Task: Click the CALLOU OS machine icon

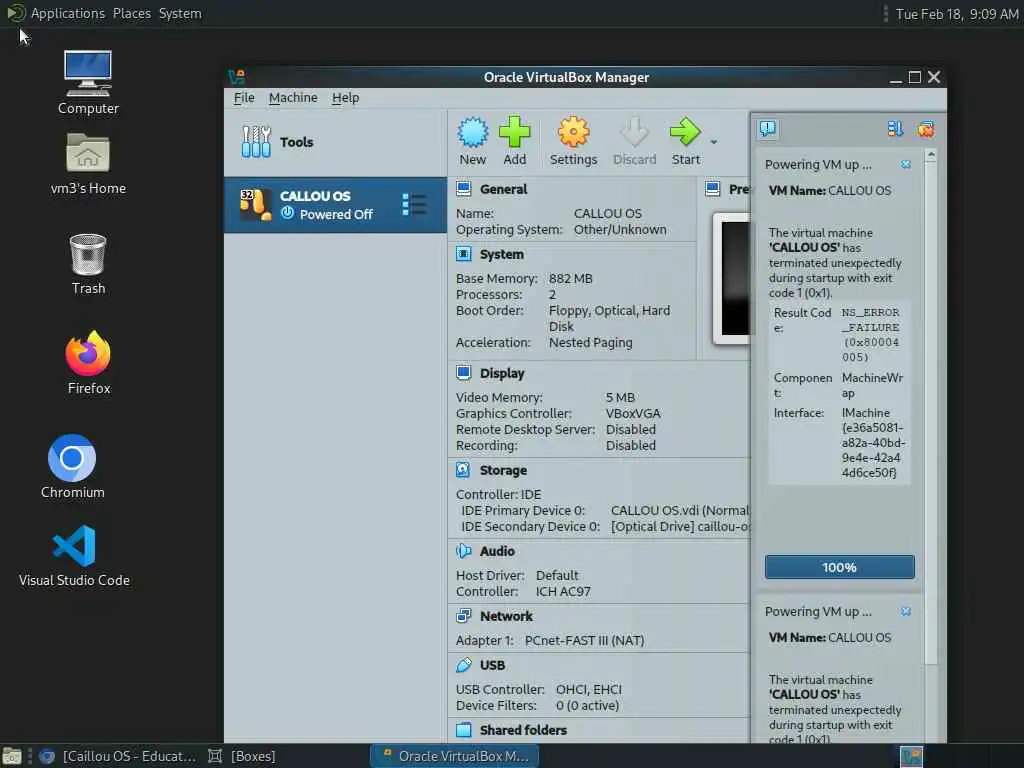Action: point(255,205)
